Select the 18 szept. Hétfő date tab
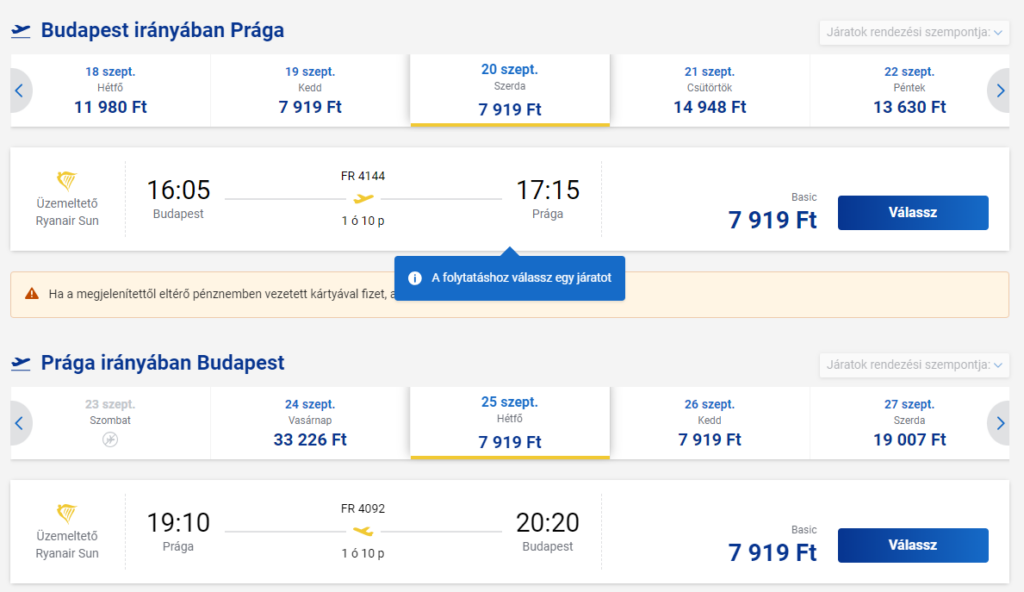This screenshot has height=592, width=1024. point(110,91)
